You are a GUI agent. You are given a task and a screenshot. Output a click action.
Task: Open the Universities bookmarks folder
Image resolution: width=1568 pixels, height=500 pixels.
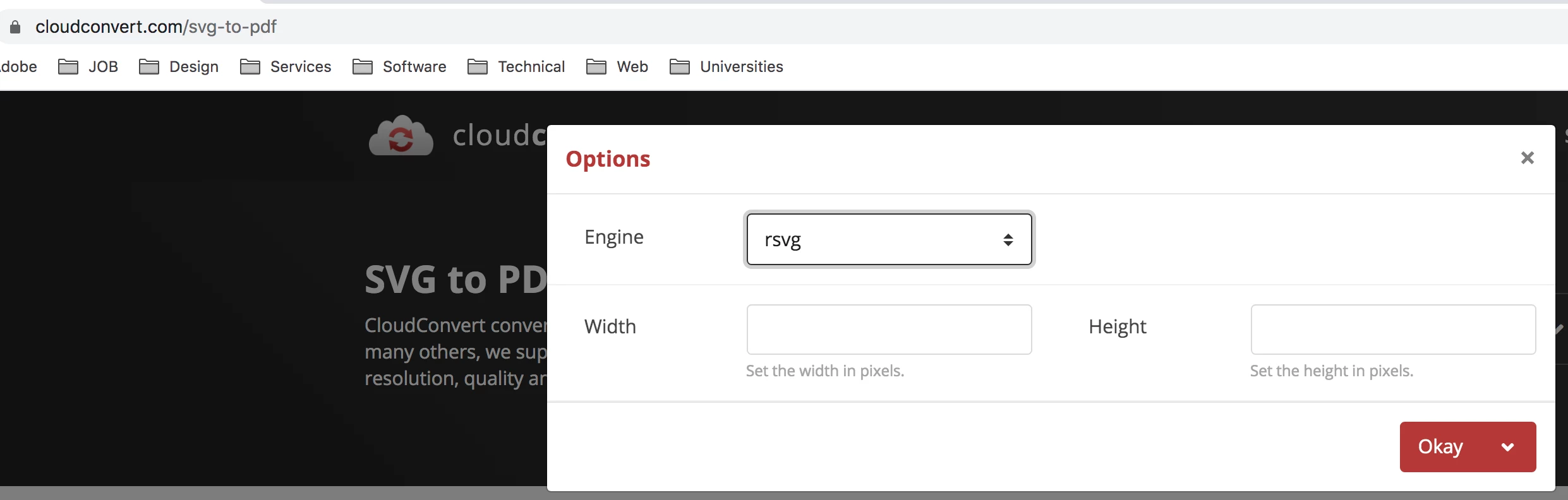click(x=727, y=66)
